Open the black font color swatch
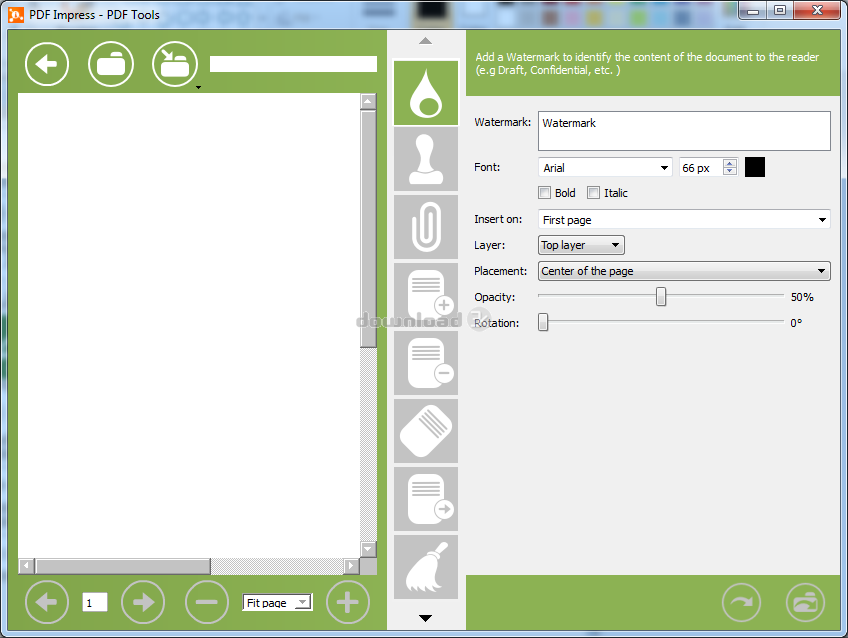This screenshot has width=848, height=638. pyautogui.click(x=755, y=167)
